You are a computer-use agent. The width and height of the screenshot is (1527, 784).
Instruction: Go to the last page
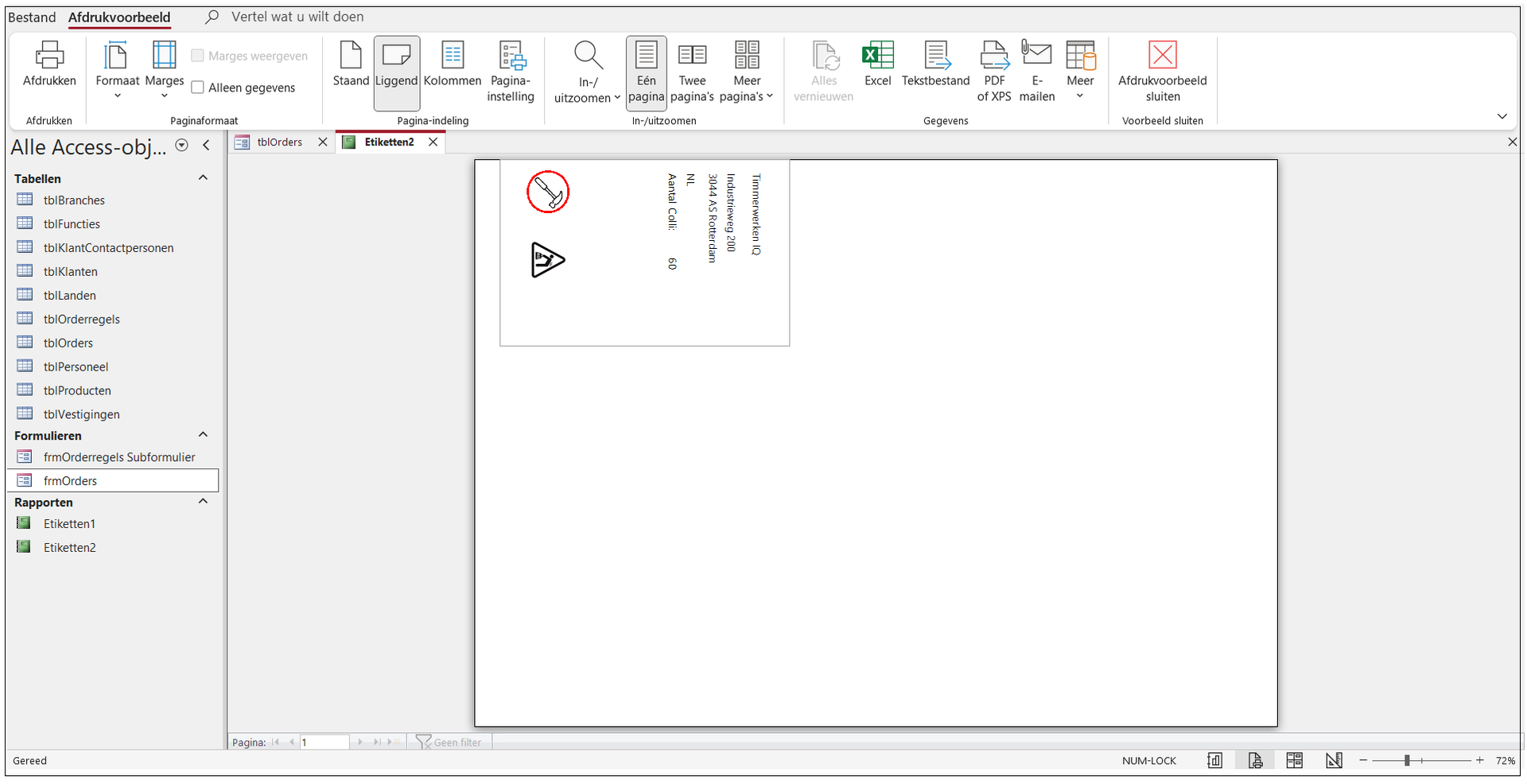(377, 743)
